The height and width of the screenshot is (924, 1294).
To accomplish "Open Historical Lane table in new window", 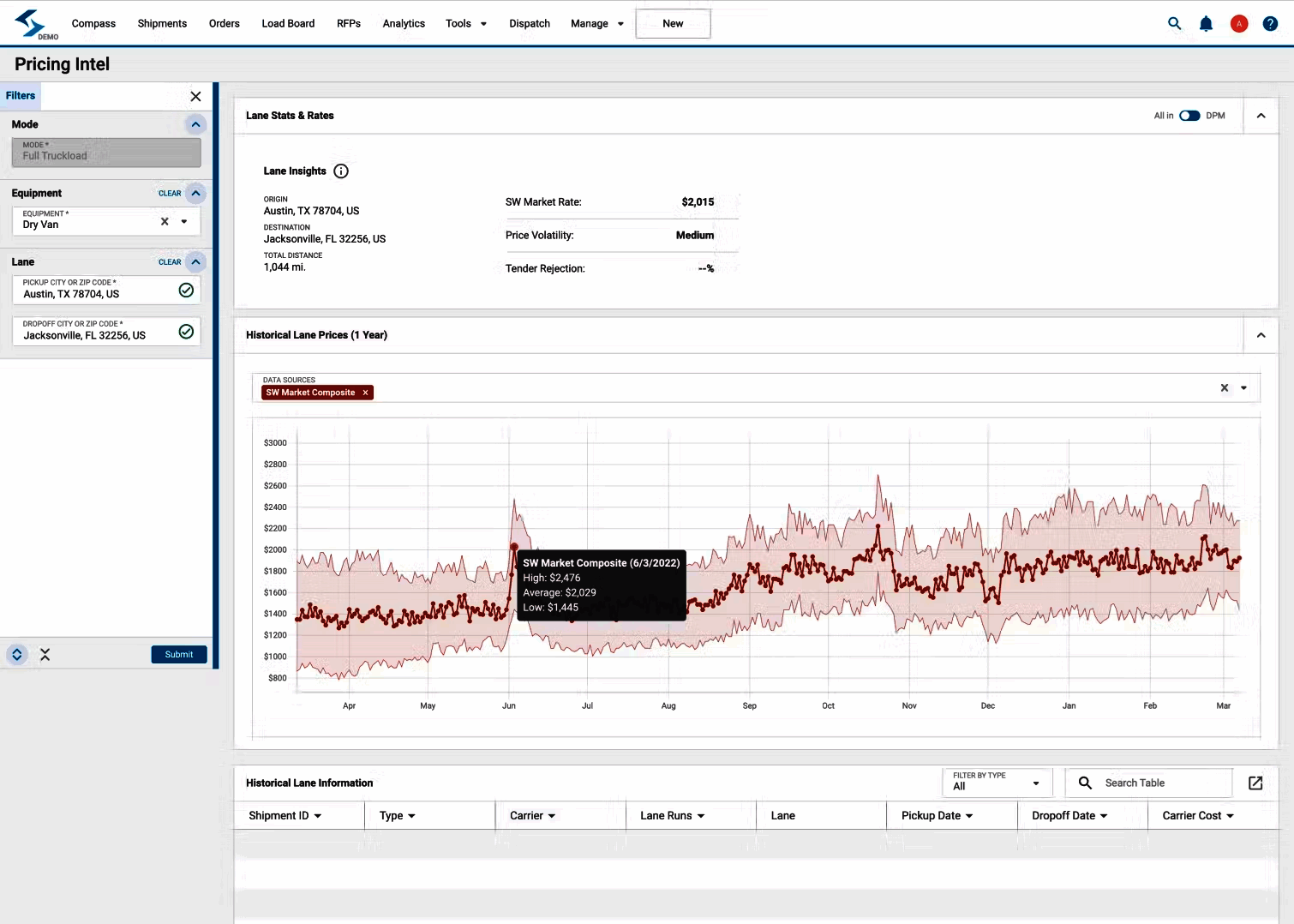I will click(1255, 783).
